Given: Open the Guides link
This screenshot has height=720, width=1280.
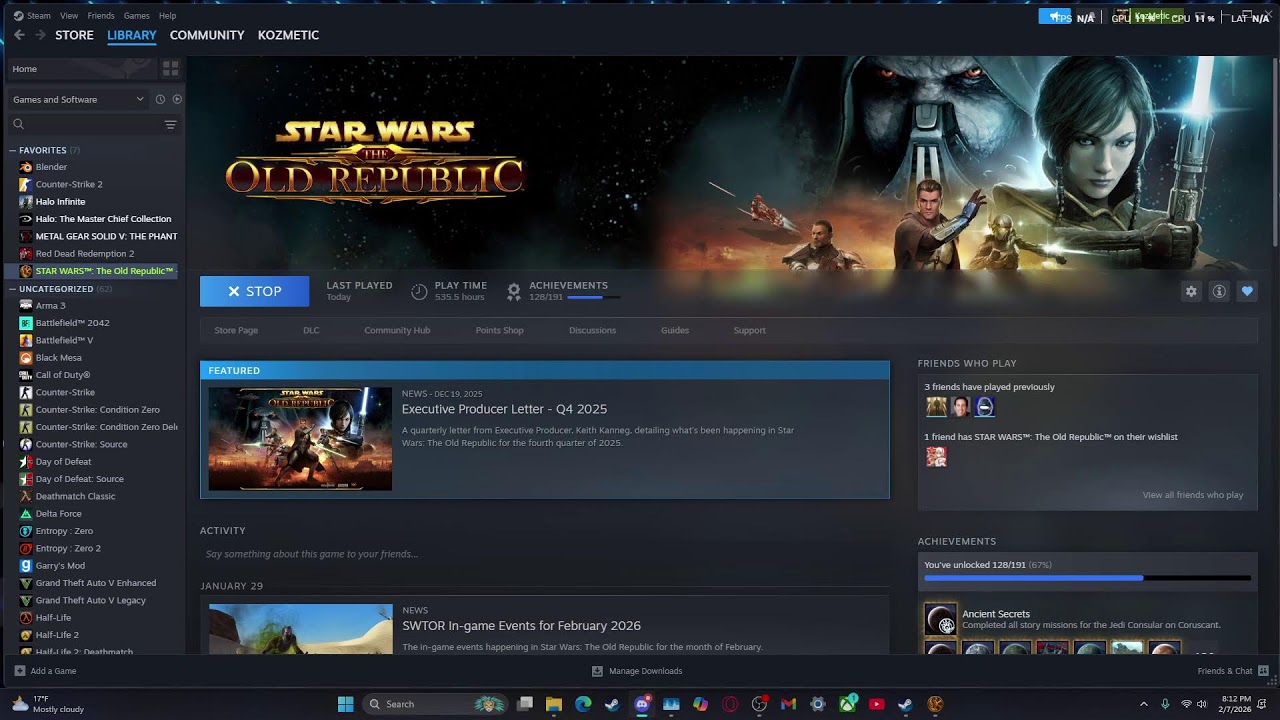Looking at the screenshot, I should pyautogui.click(x=675, y=330).
